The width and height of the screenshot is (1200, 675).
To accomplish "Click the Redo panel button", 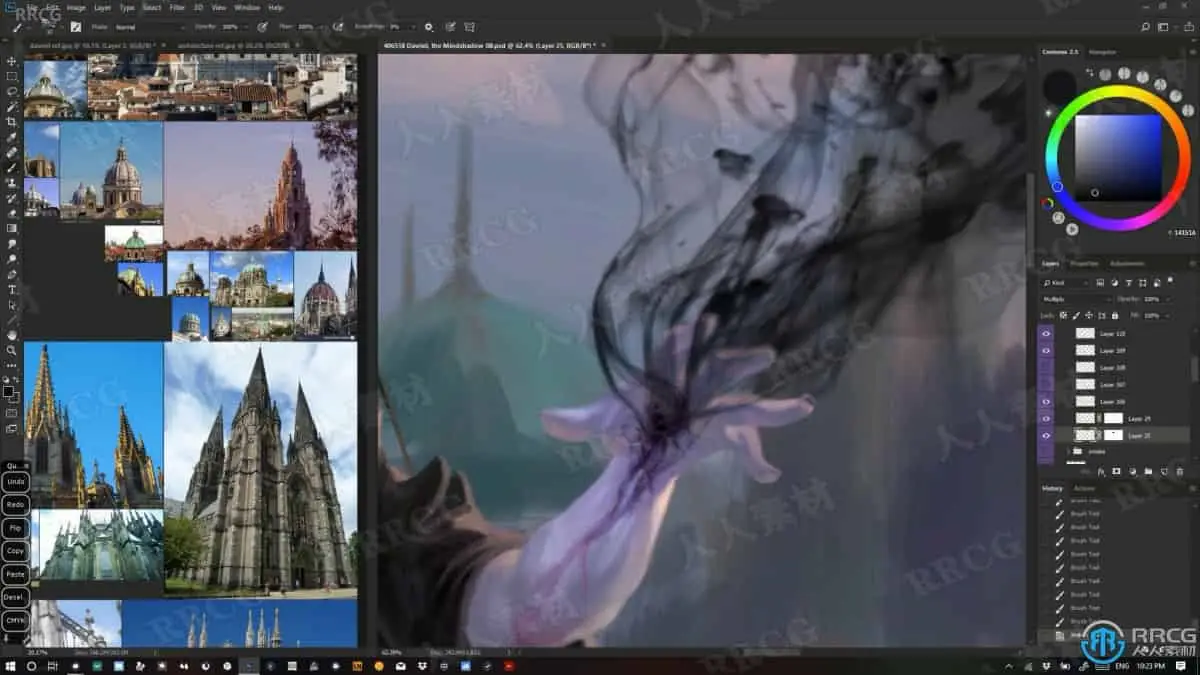I will (15, 504).
